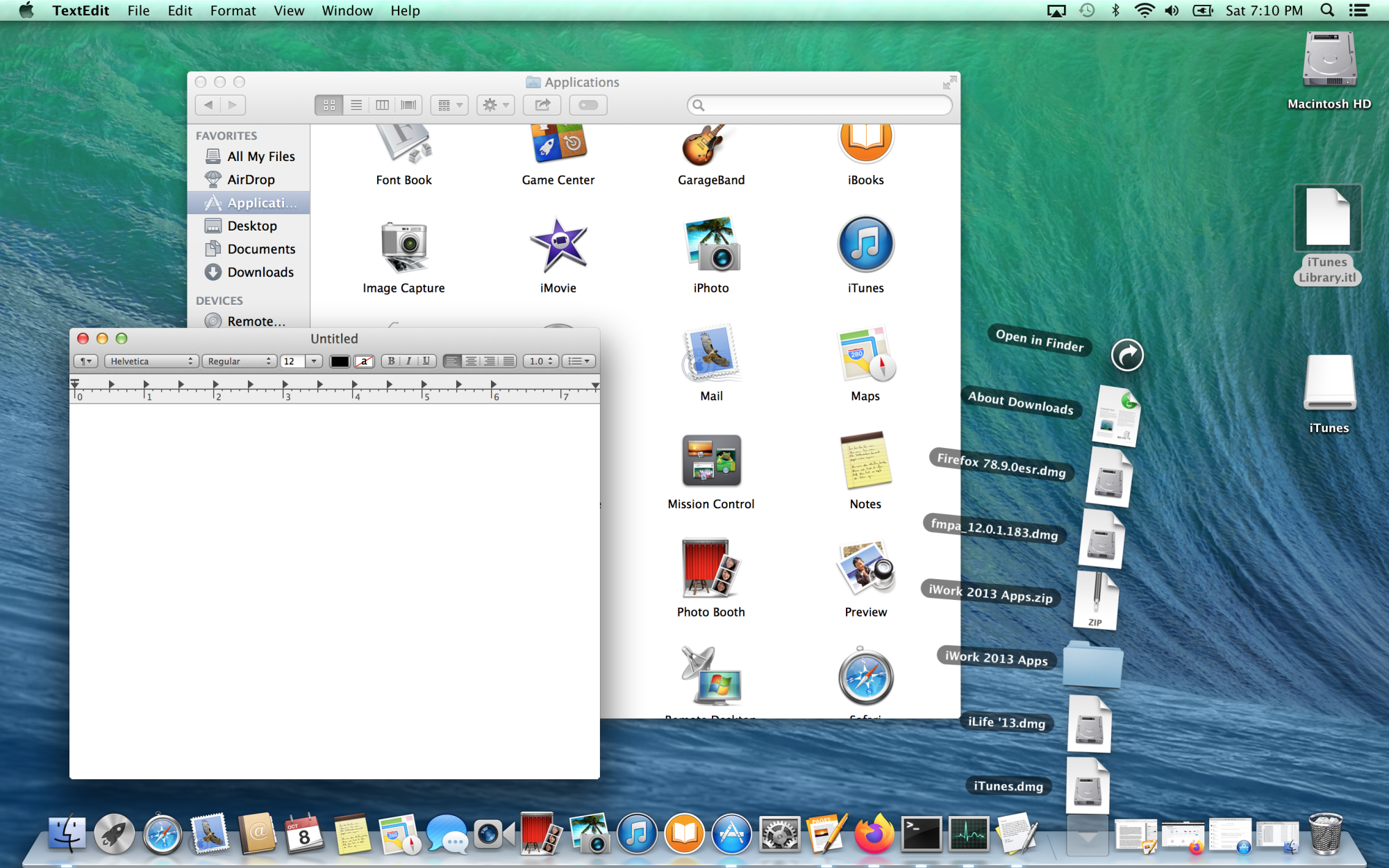1389x868 pixels.
Task: Switch Finder to Cover Flow view
Action: tap(409, 105)
